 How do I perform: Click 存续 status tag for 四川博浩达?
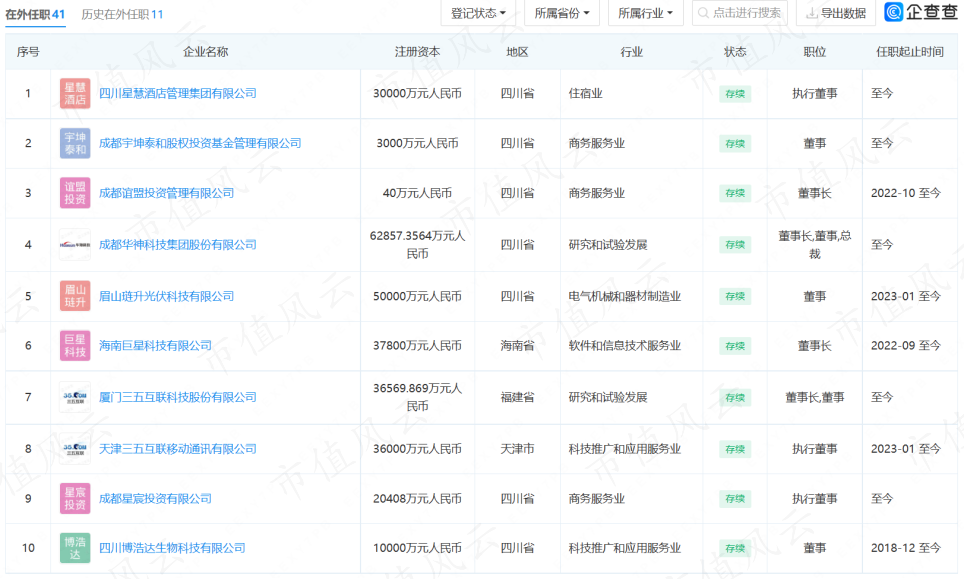tap(735, 548)
